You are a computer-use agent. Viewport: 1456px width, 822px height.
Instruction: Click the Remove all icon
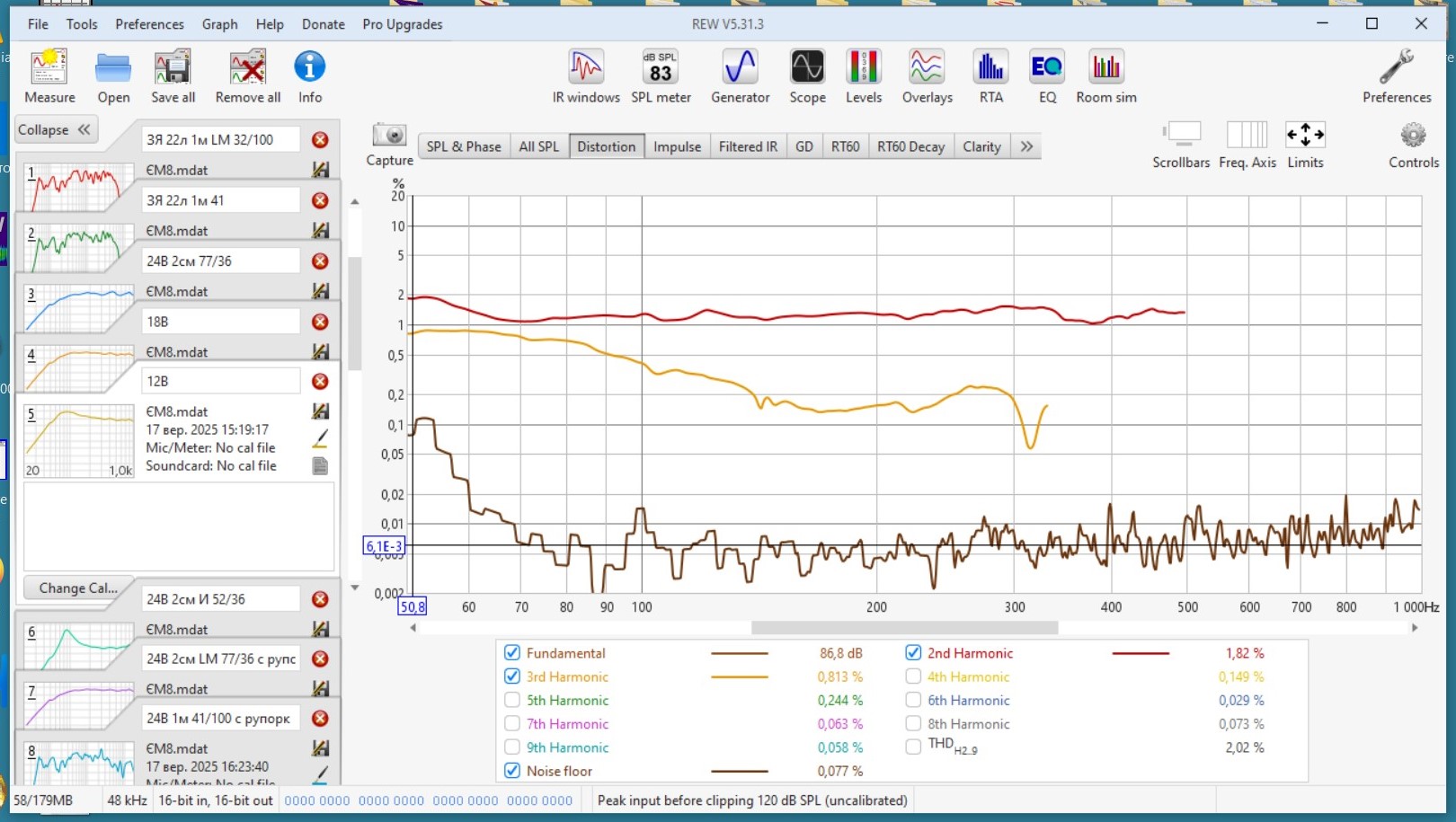[248, 76]
